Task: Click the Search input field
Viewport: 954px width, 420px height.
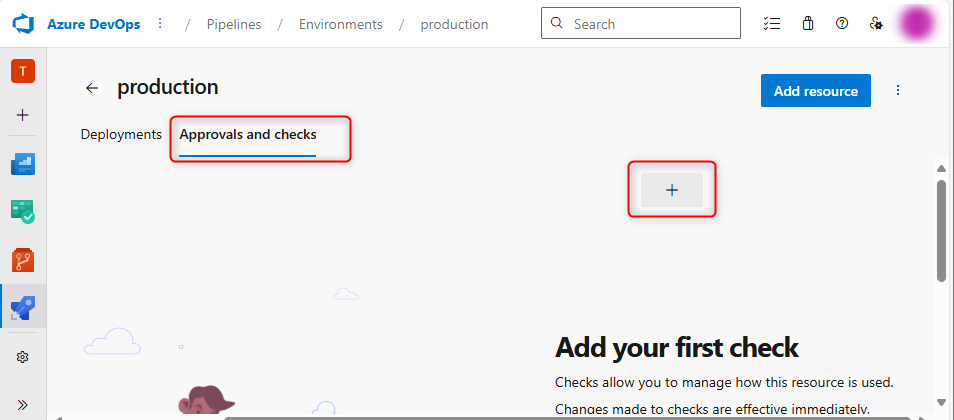Action: point(650,24)
